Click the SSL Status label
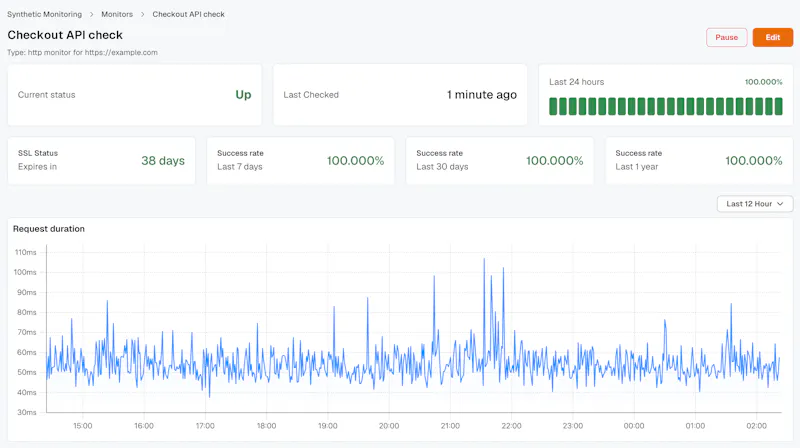The height and width of the screenshot is (448, 800). pyautogui.click(x=38, y=153)
